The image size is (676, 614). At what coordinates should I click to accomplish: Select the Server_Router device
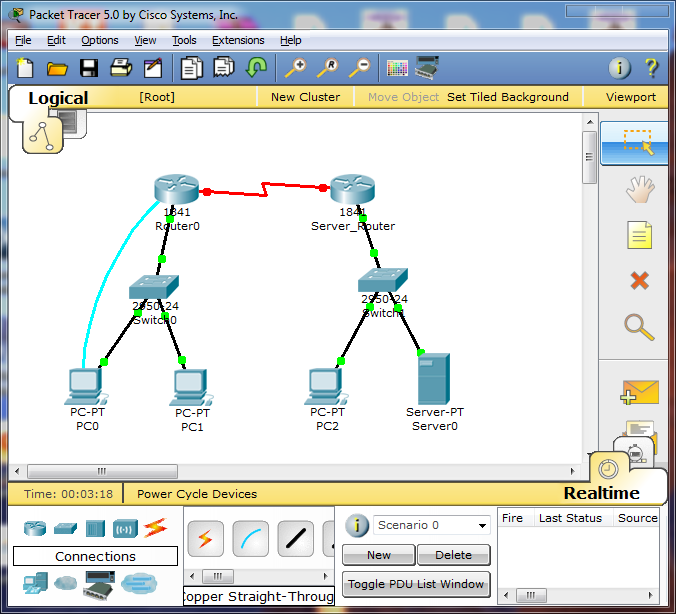tap(353, 189)
